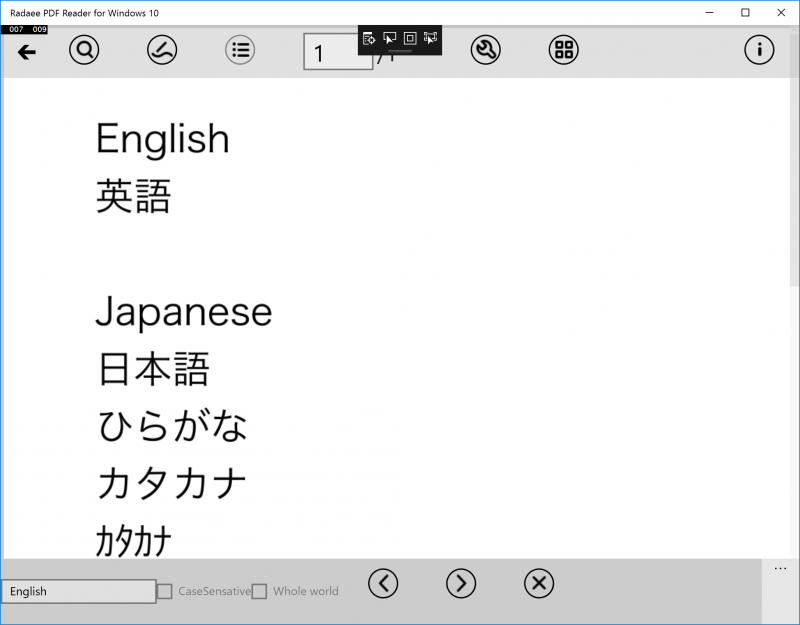Open the outline list view

click(x=240, y=50)
